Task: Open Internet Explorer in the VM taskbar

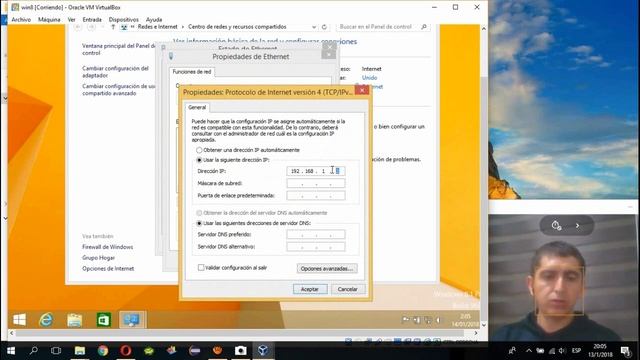Action: tap(46, 320)
